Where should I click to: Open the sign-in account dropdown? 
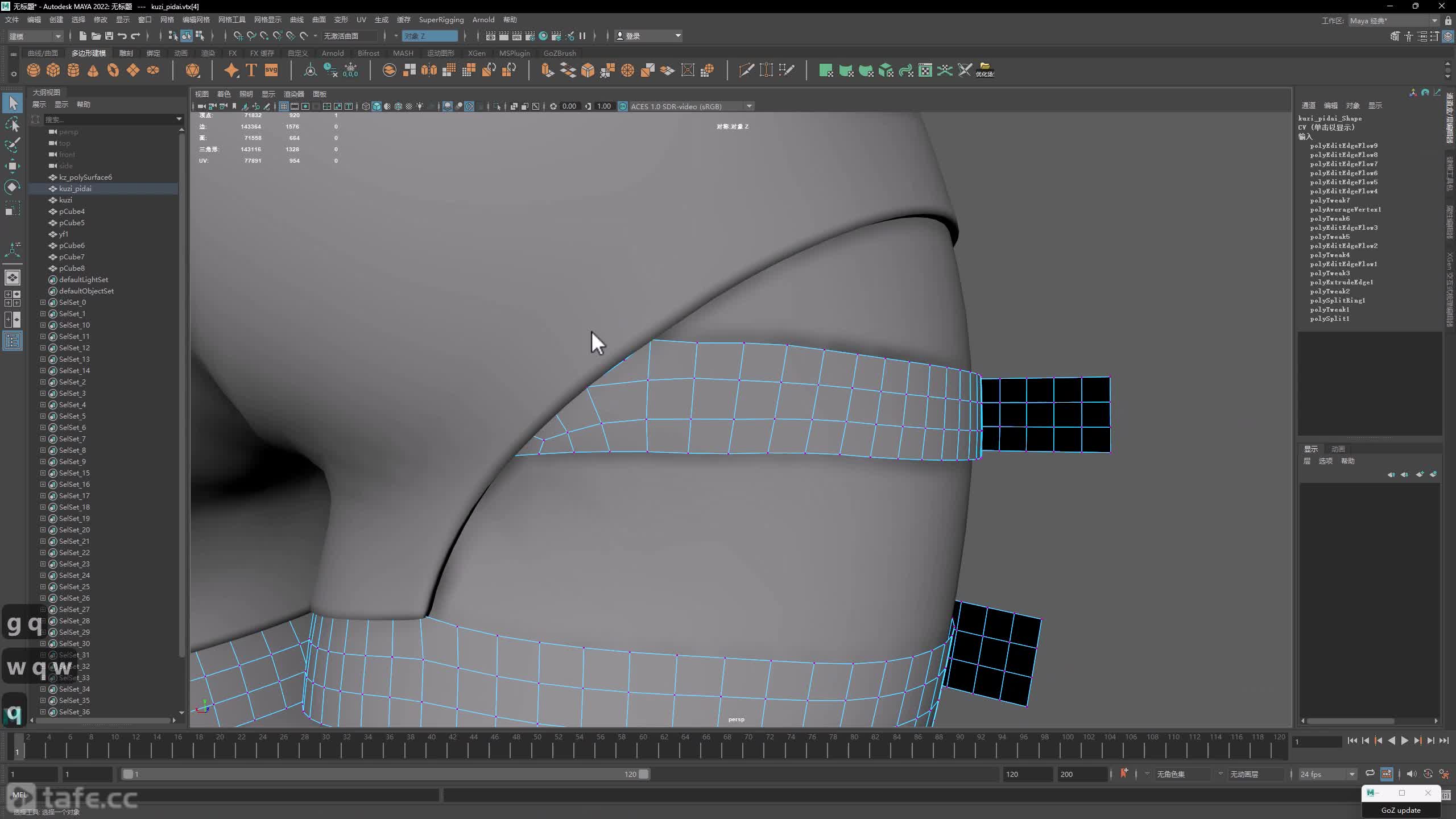coord(648,36)
